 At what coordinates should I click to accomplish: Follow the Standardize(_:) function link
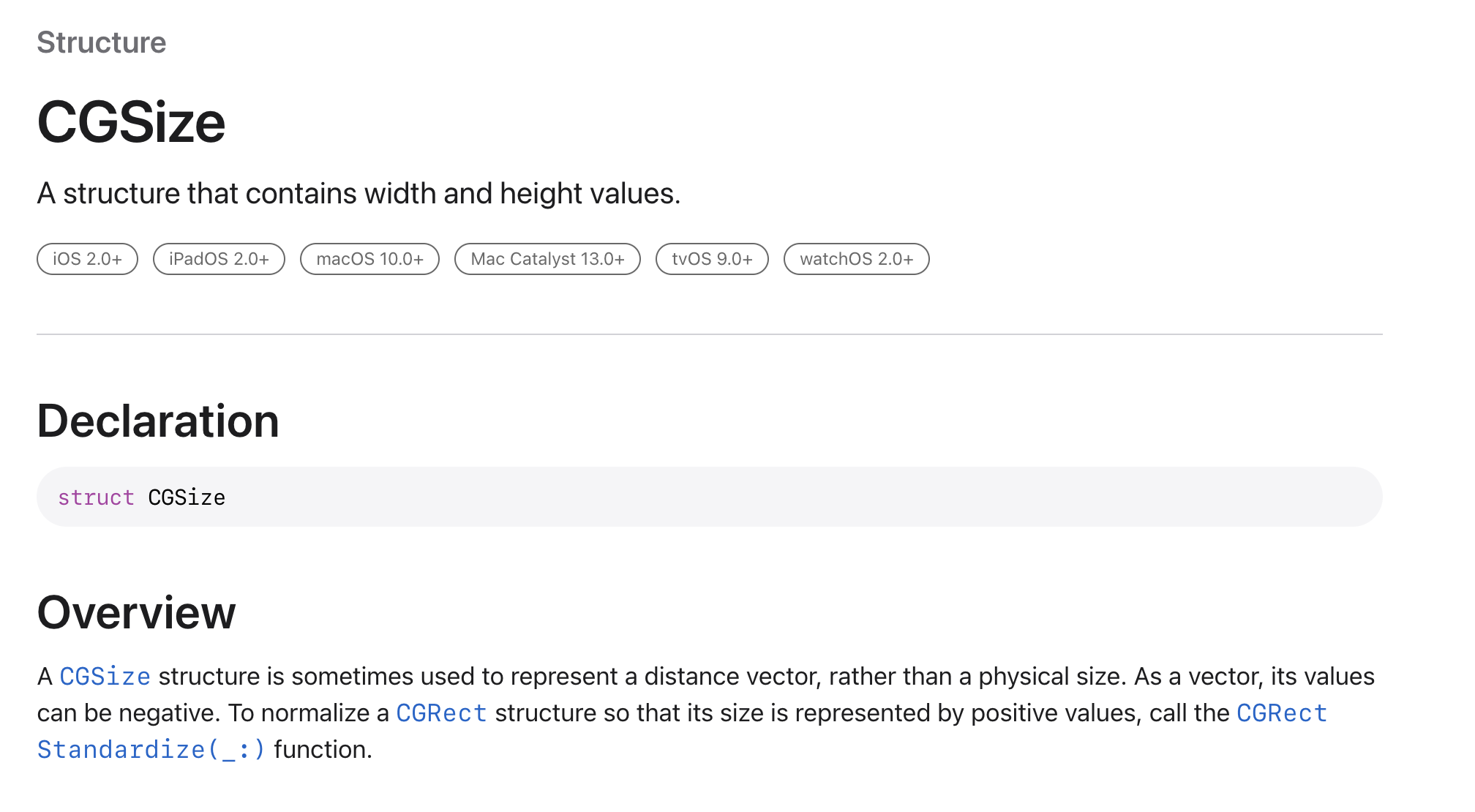click(x=151, y=750)
